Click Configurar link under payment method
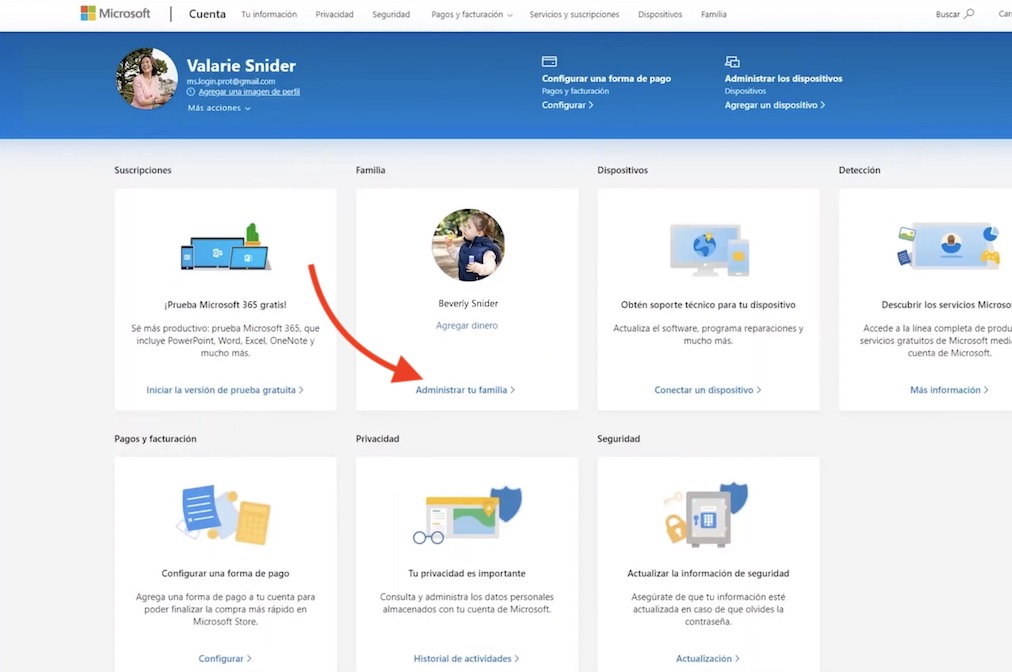The width and height of the screenshot is (1012, 672). [x=567, y=105]
